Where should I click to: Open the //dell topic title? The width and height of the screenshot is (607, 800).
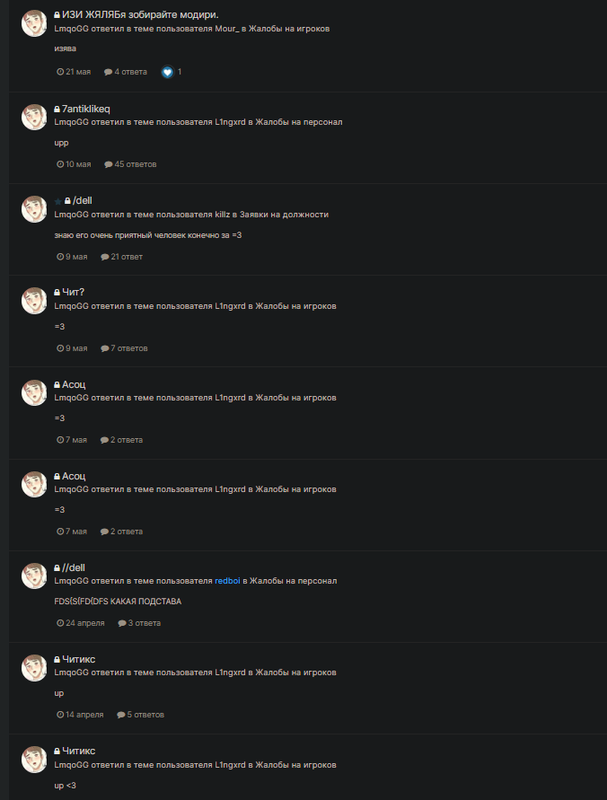(x=73, y=567)
